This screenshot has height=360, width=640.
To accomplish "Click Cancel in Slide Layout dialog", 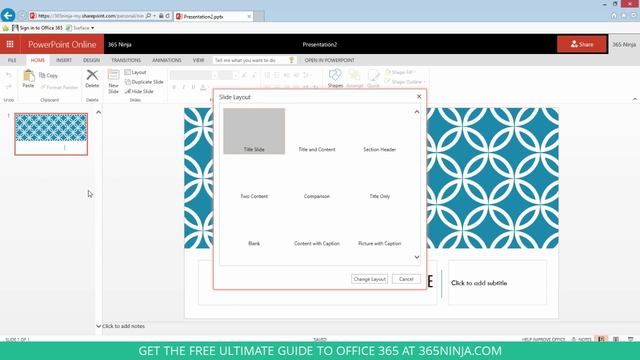I will coord(406,279).
